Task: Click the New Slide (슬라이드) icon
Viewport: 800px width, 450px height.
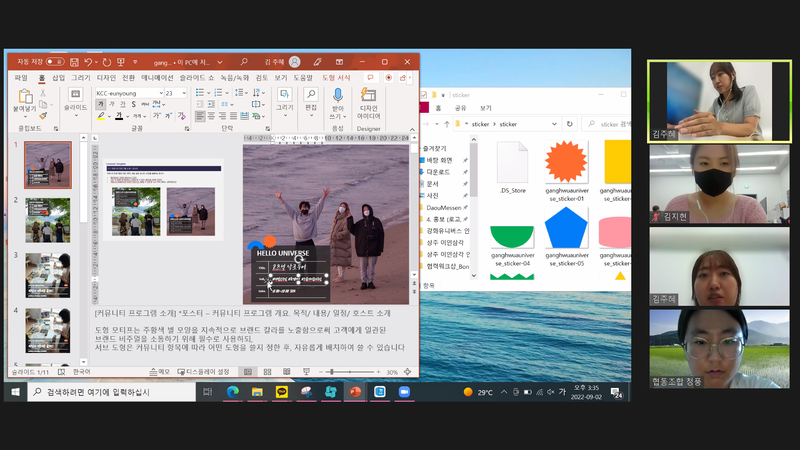Action: (76, 96)
